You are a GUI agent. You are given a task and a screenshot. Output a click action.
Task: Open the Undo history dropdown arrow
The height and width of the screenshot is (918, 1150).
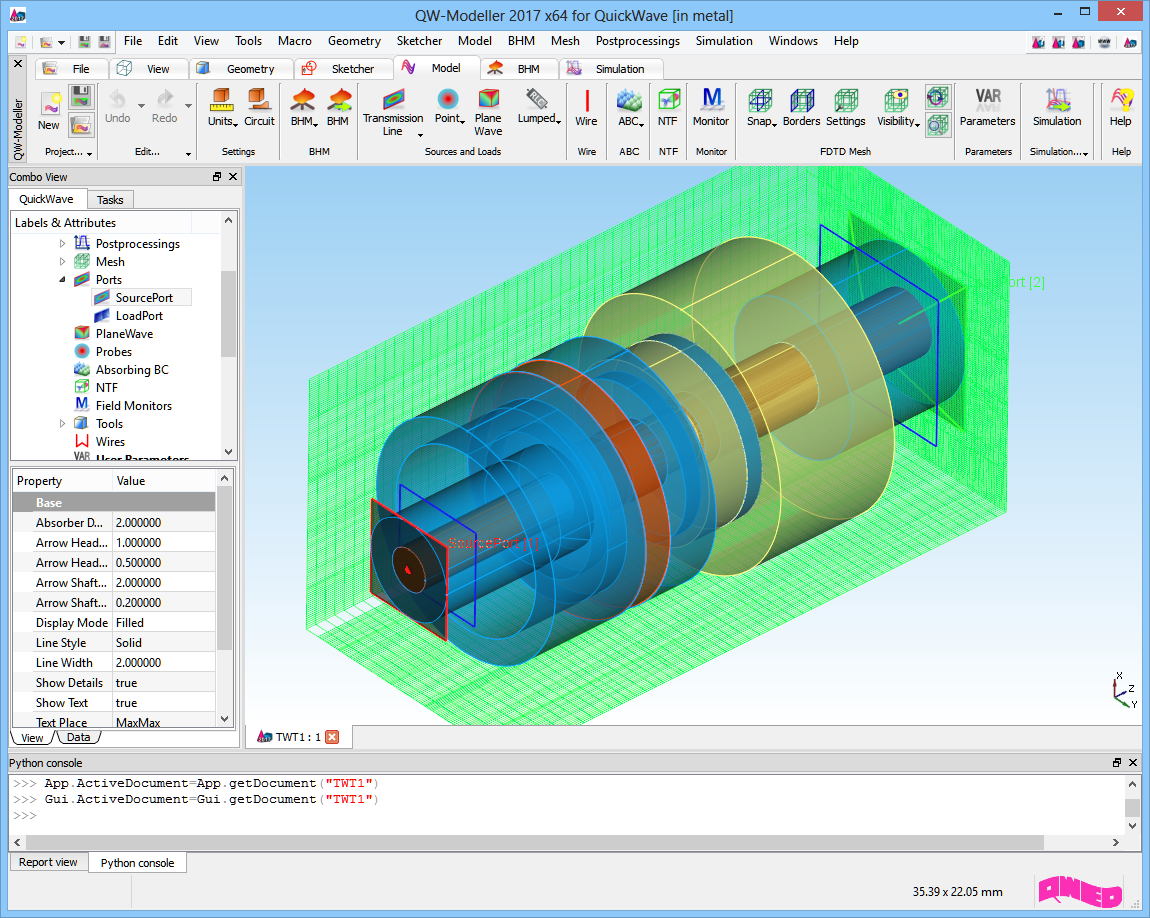coord(141,106)
